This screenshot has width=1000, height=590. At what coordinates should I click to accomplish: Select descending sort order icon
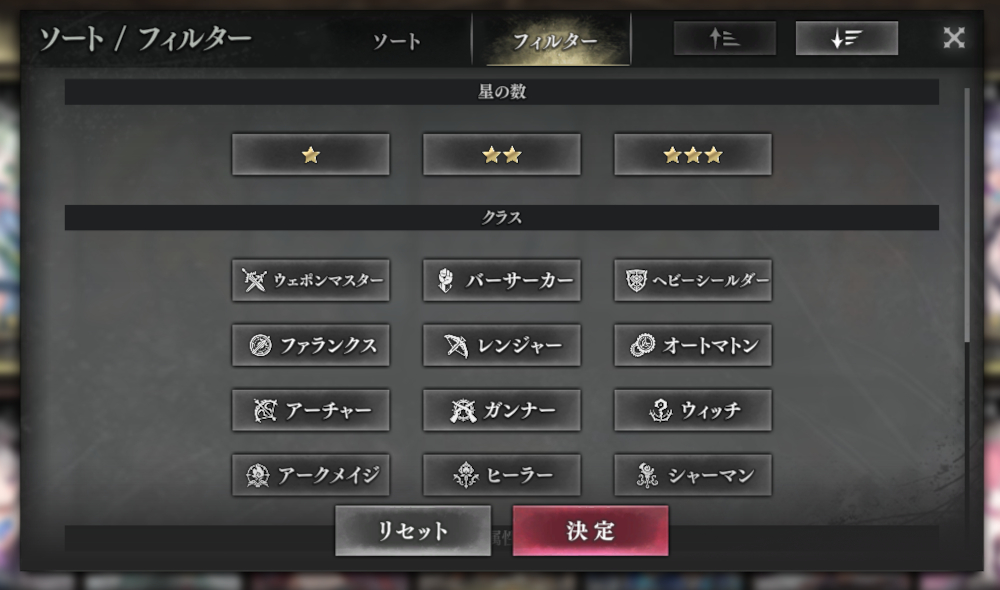tap(846, 38)
